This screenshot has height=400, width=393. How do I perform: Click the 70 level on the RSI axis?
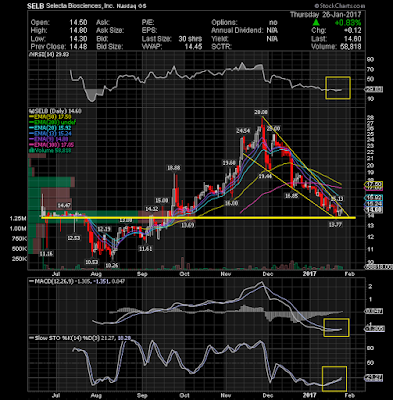tap(370, 69)
